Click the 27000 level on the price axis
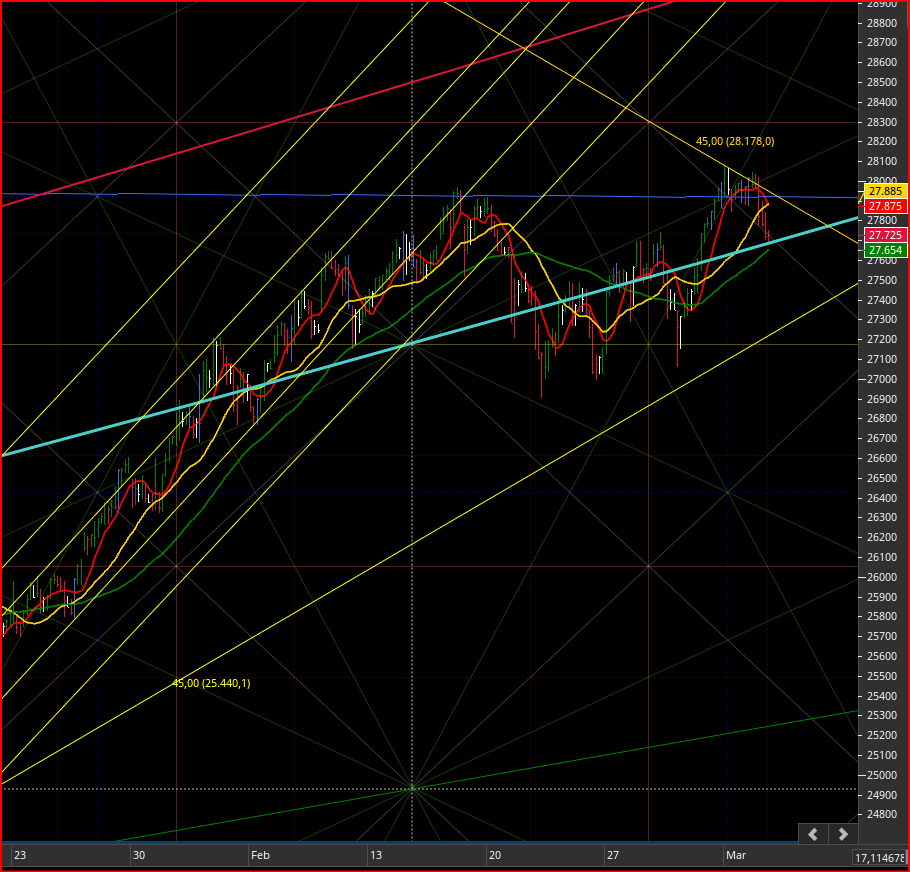 pos(882,379)
